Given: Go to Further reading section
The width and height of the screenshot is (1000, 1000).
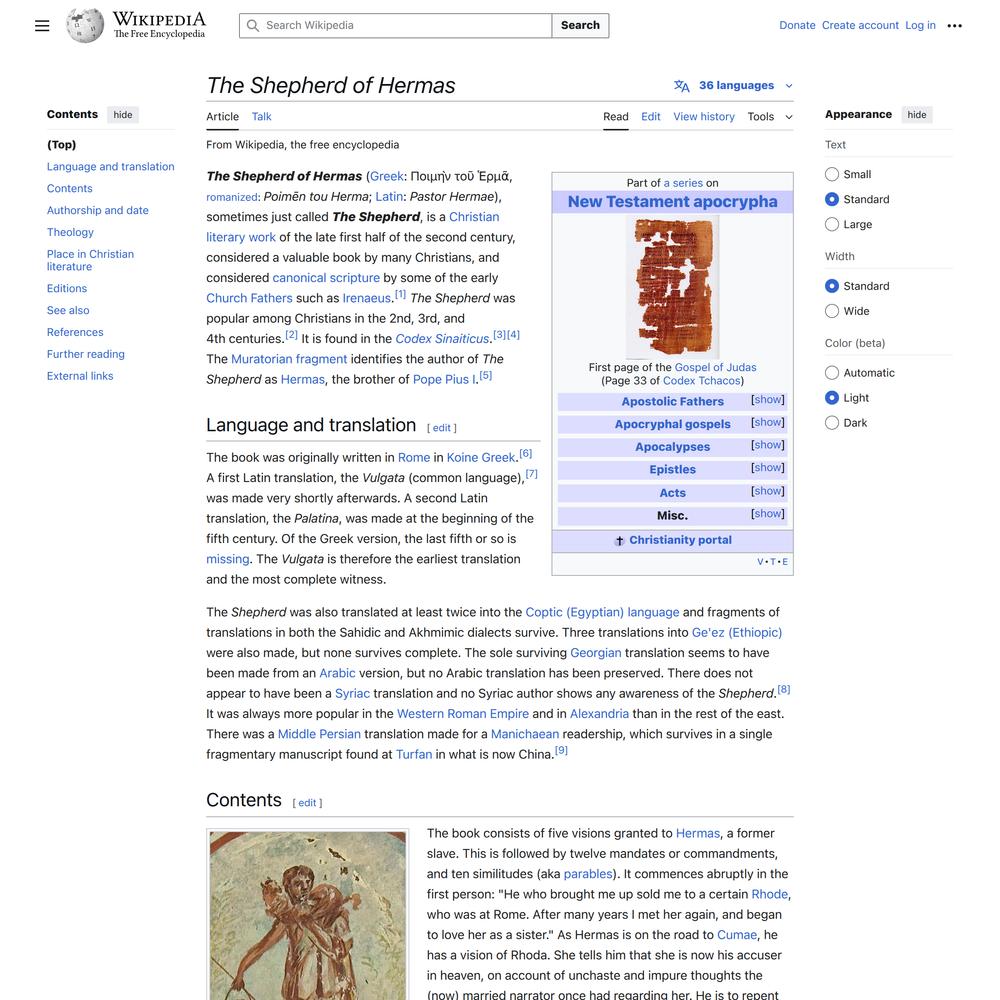Looking at the screenshot, I should 85,354.
